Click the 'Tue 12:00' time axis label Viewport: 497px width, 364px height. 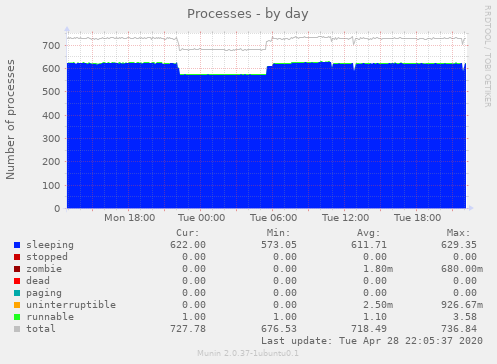point(346,218)
